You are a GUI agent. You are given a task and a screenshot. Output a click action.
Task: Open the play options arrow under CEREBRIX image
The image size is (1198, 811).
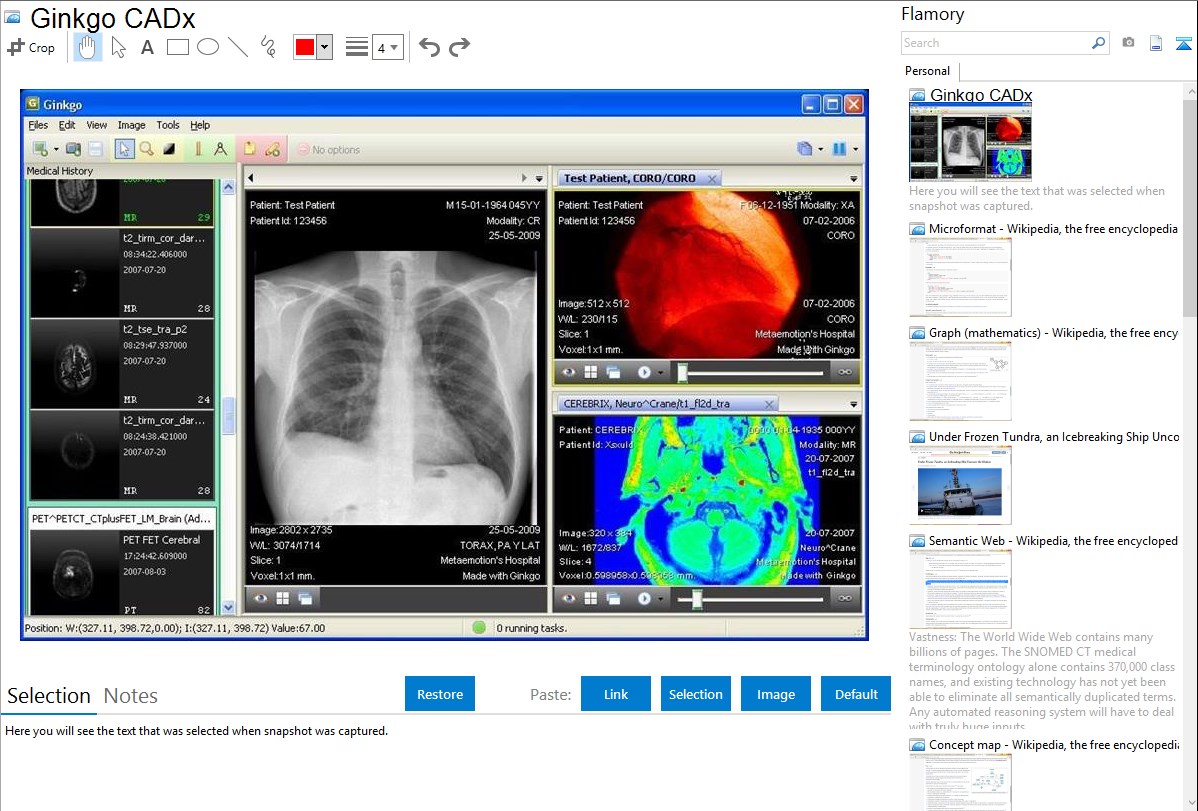(x=660, y=599)
